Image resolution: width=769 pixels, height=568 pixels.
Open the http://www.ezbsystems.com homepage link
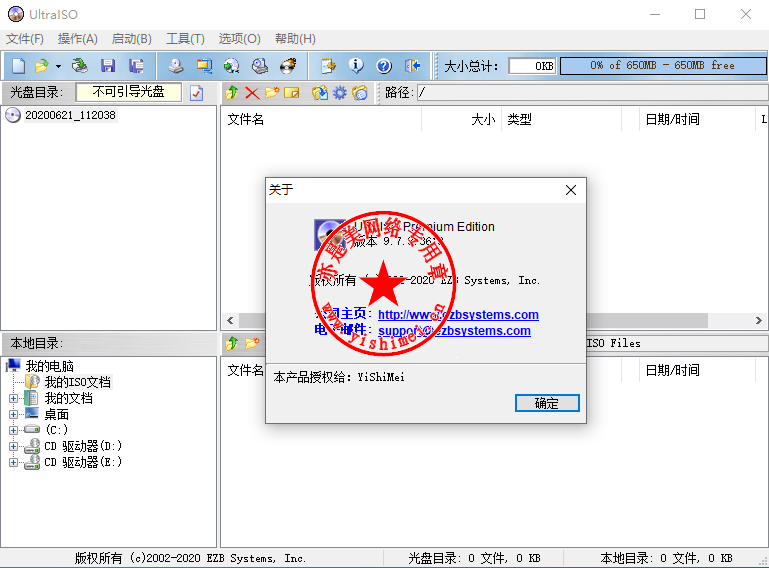pos(458,315)
